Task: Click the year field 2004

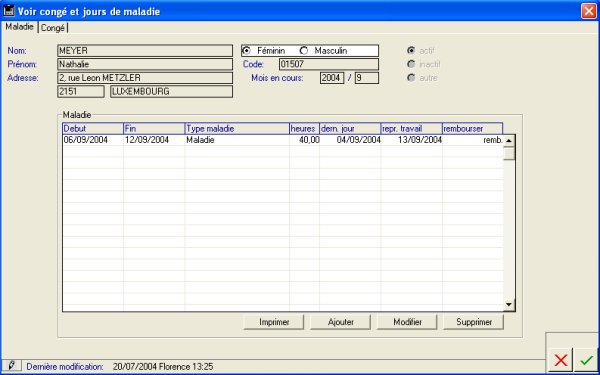Action: tap(332, 78)
